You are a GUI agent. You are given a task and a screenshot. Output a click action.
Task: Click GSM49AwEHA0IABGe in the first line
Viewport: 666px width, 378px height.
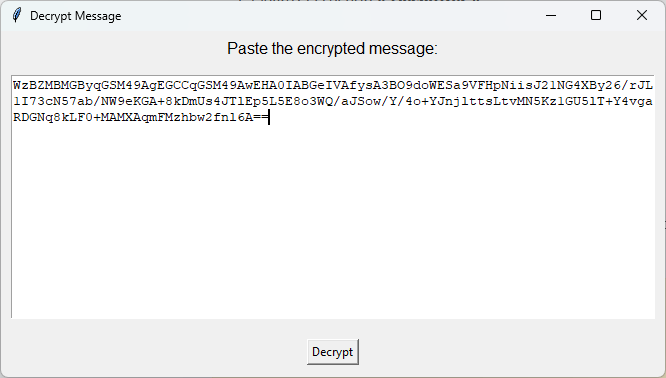[x=261, y=85]
